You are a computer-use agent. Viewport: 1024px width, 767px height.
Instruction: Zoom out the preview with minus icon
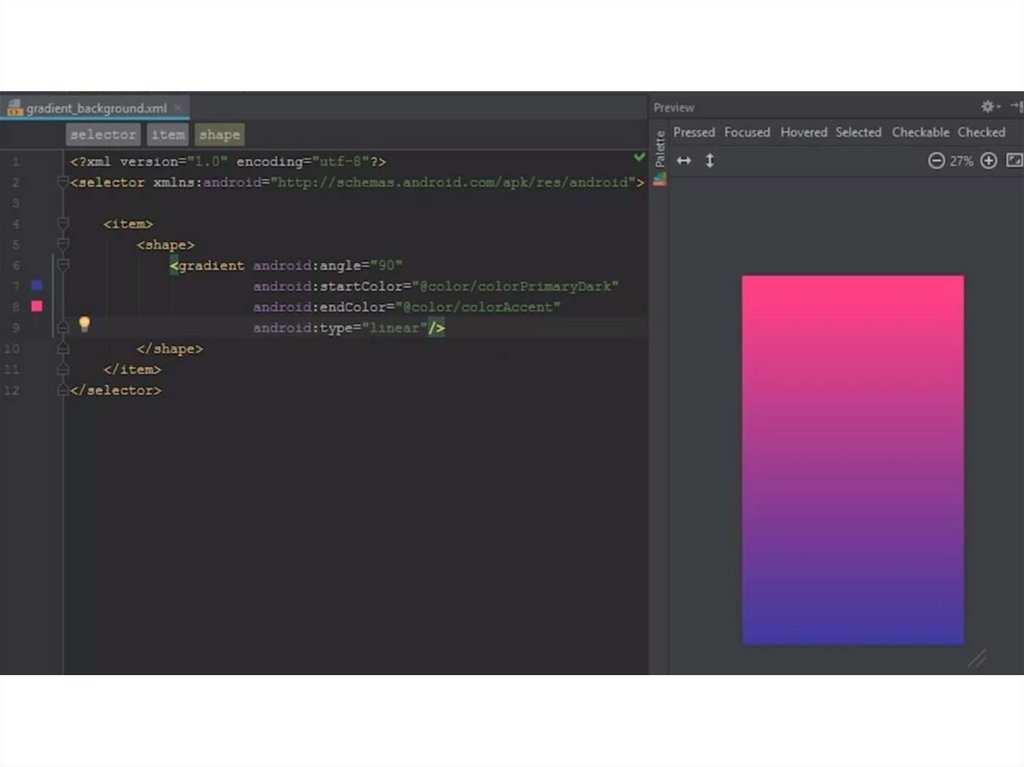936,160
